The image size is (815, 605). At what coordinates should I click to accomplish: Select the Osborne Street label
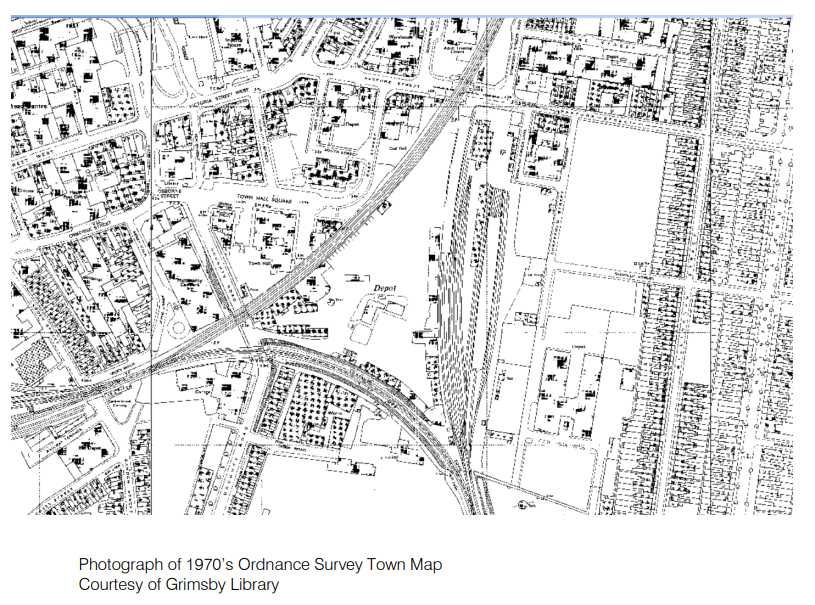(x=166, y=195)
